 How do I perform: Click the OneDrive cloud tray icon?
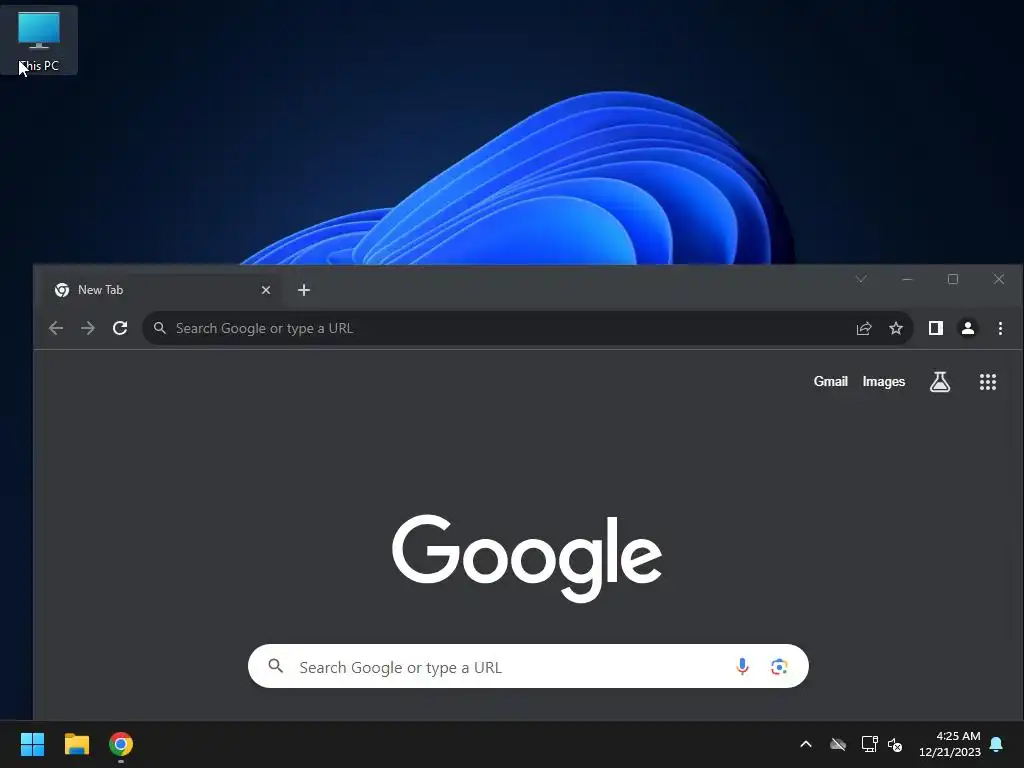click(838, 744)
